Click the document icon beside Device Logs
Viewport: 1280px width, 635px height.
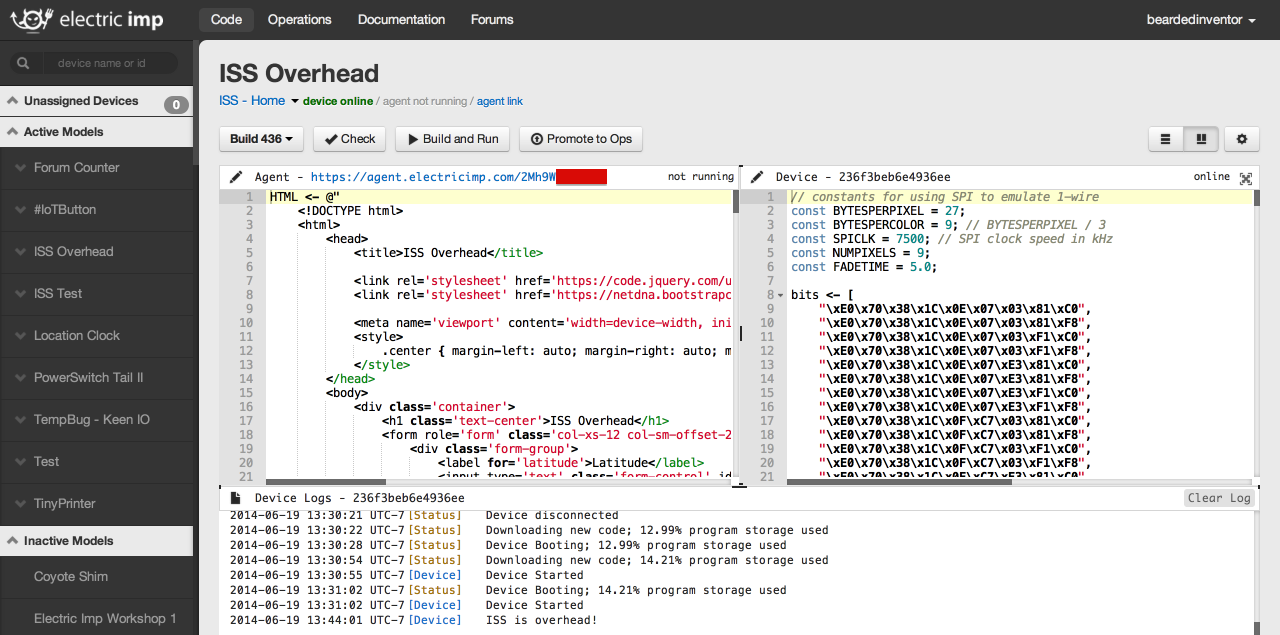coord(235,498)
